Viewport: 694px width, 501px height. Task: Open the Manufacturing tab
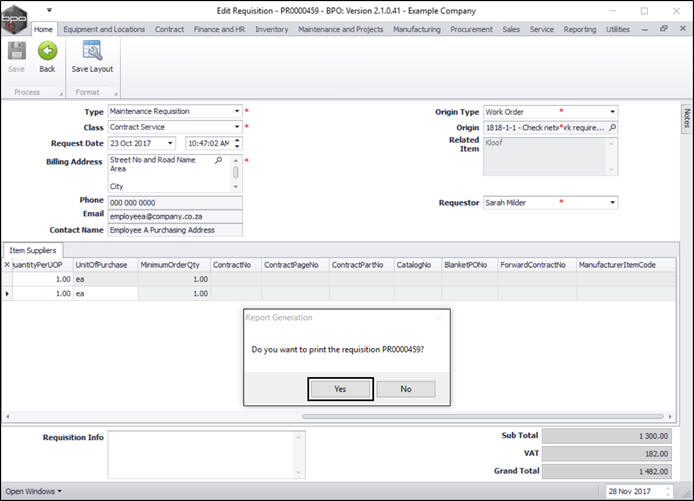pos(416,29)
